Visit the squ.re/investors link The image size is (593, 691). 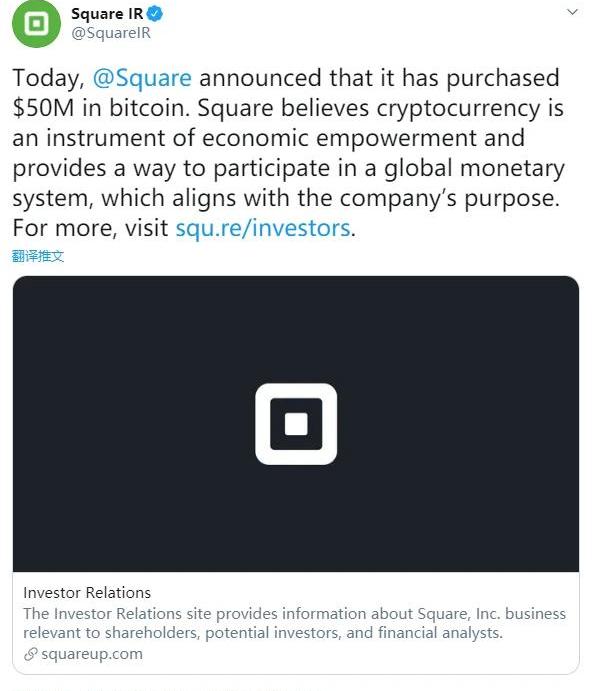pyautogui.click(x=263, y=228)
